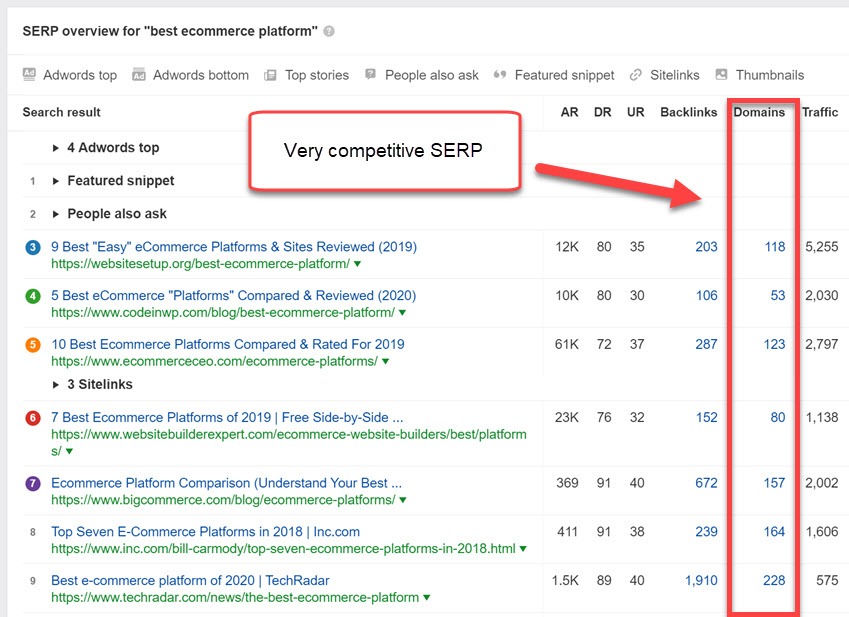Click the Featured snippet quote icon
This screenshot has width=849, height=617.
501,75
